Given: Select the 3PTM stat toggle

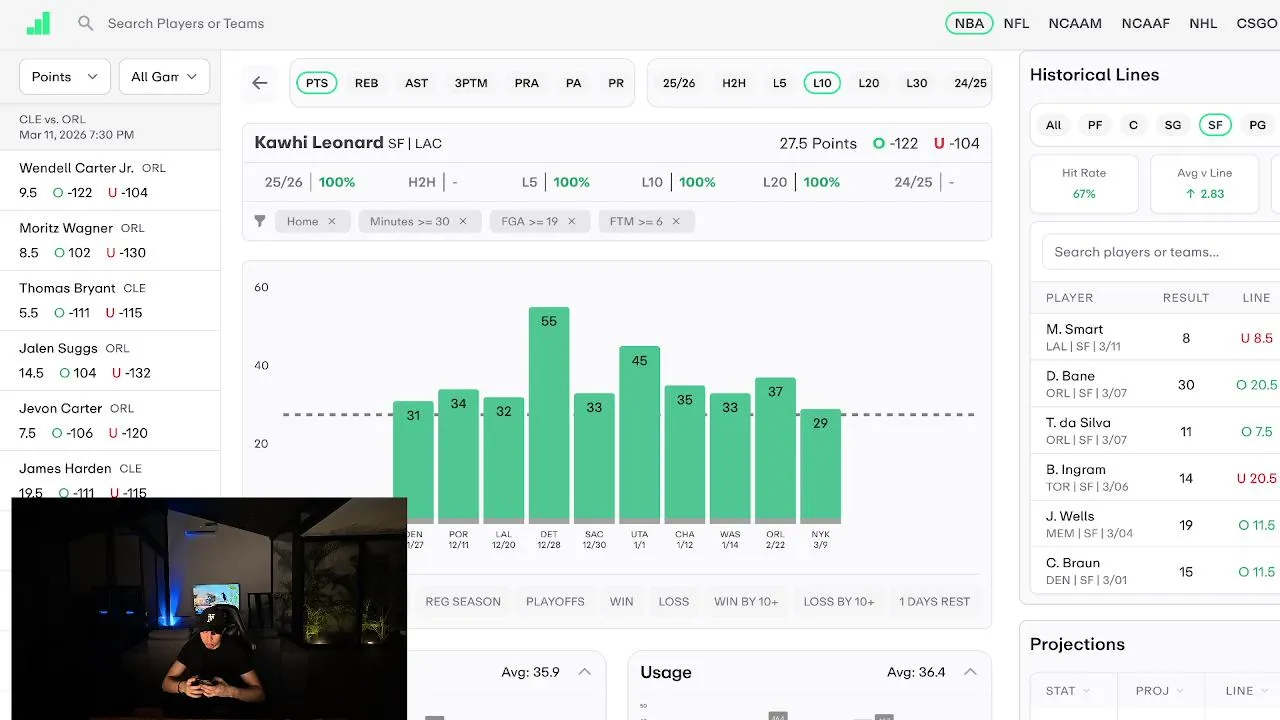Looking at the screenshot, I should click(471, 83).
